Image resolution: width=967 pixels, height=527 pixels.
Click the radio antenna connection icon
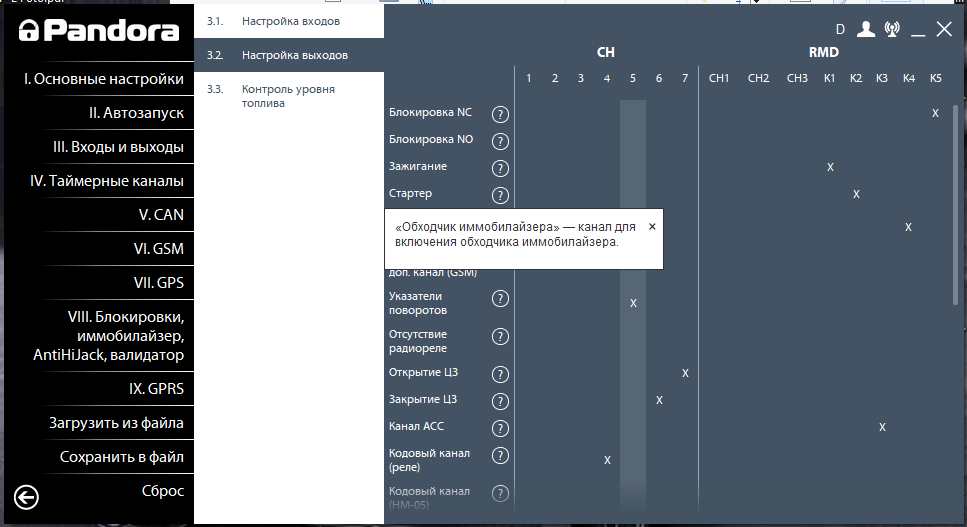[x=892, y=30]
